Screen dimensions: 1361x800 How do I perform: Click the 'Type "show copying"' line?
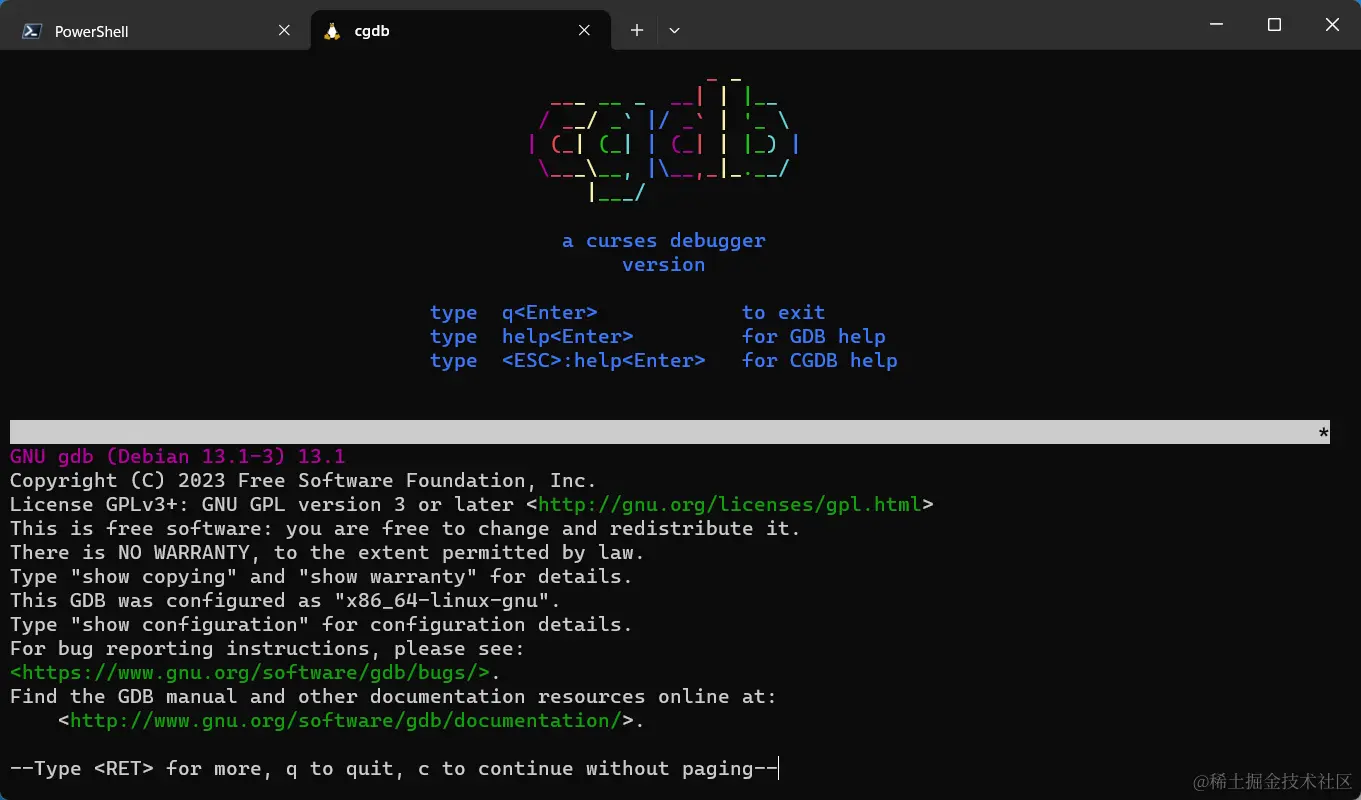coord(322,577)
